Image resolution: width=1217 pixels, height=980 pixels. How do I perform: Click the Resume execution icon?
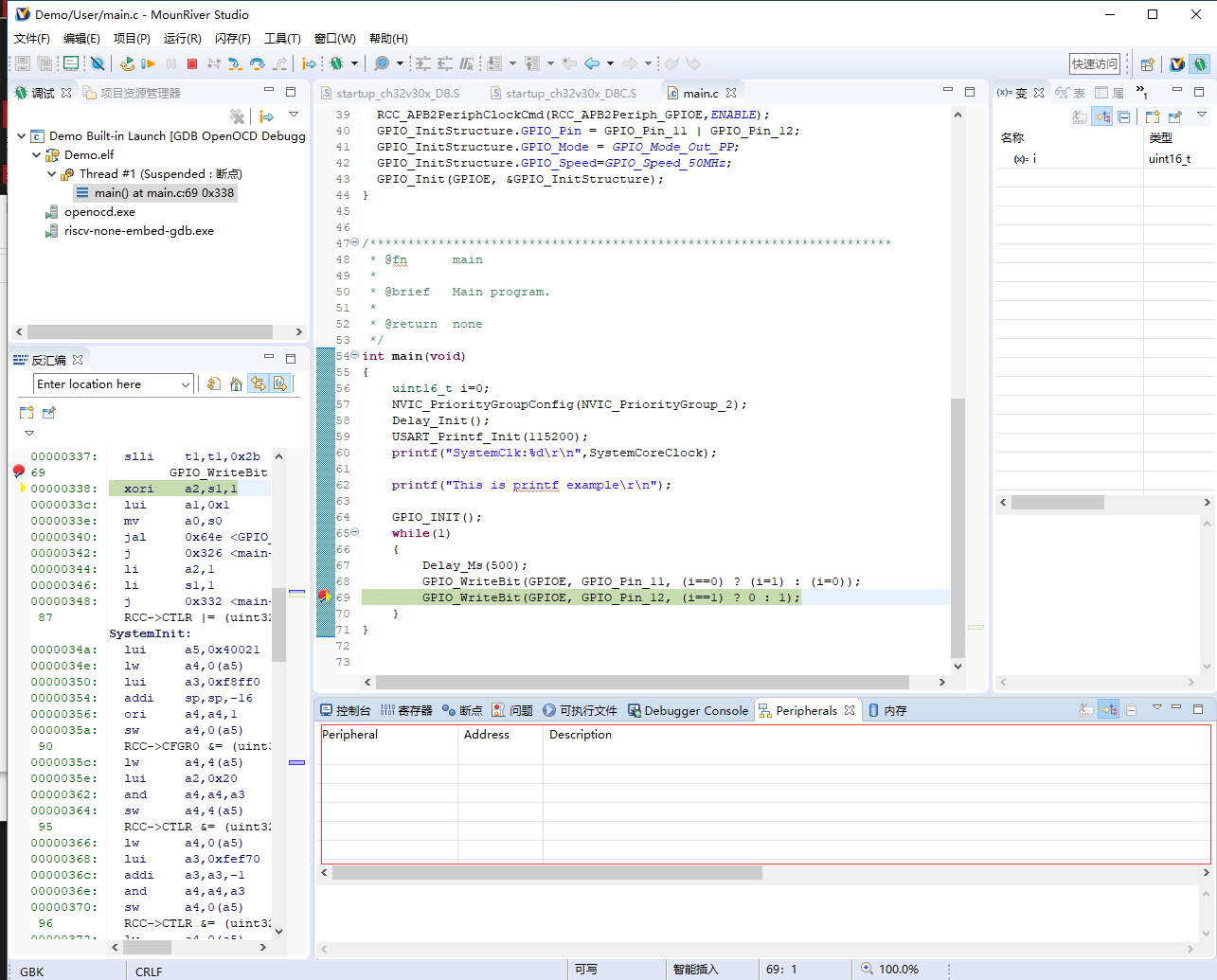point(148,63)
